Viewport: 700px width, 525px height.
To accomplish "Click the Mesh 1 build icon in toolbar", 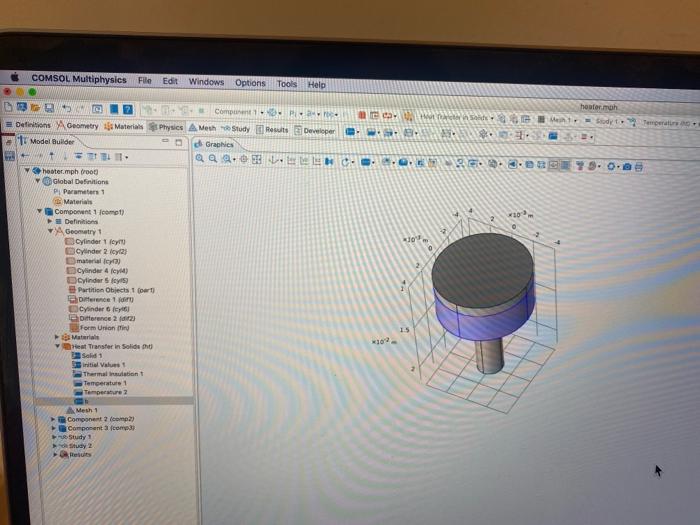I will click(541, 119).
